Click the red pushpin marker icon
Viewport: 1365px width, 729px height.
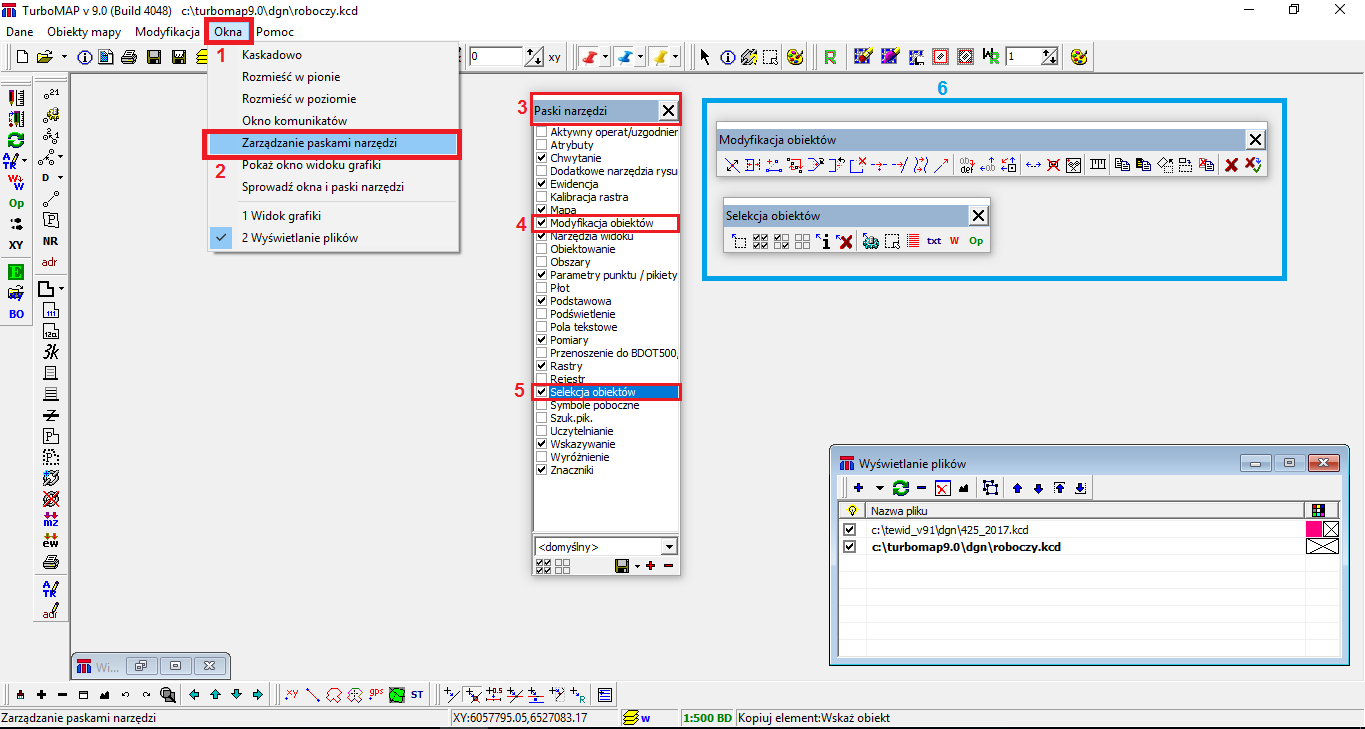(589, 57)
